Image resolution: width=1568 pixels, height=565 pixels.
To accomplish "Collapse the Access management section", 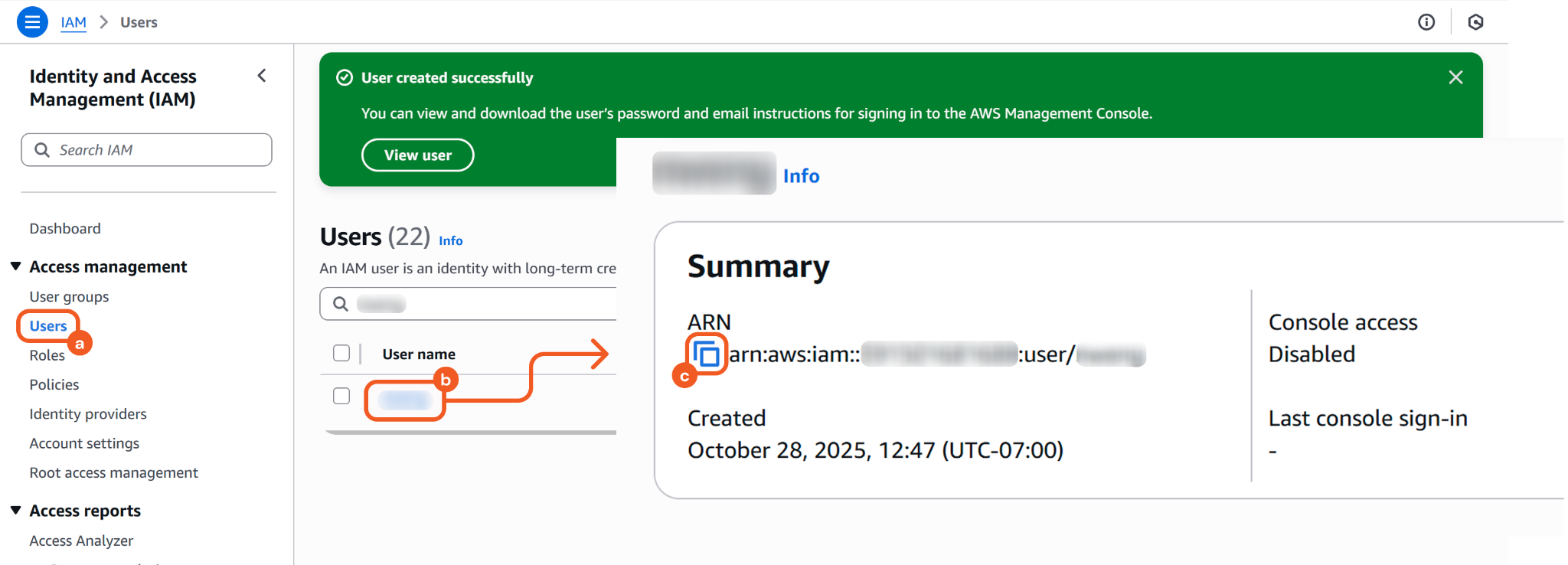I will click(15, 266).
